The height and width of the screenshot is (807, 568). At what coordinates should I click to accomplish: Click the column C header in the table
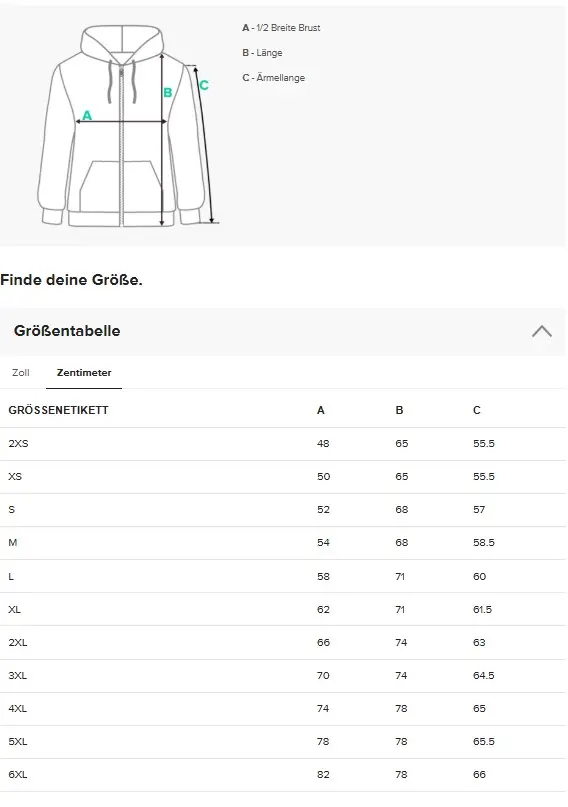click(476, 410)
